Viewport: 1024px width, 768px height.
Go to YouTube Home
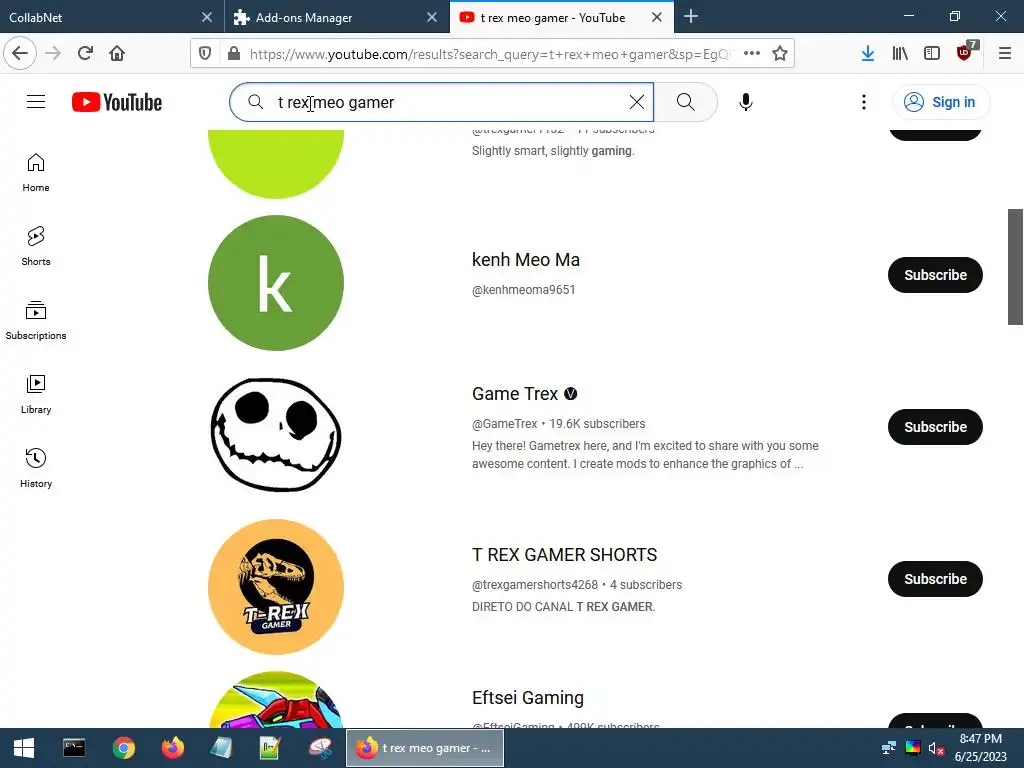pyautogui.click(x=36, y=172)
